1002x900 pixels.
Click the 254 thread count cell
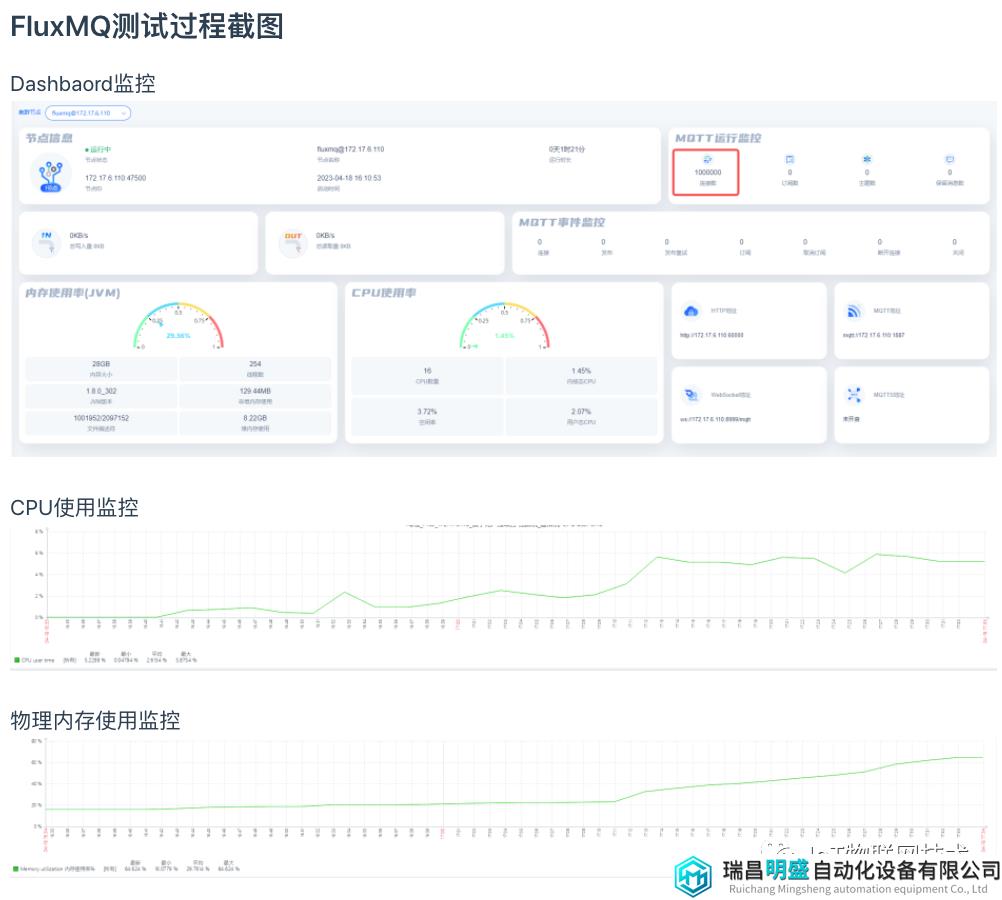255,369
